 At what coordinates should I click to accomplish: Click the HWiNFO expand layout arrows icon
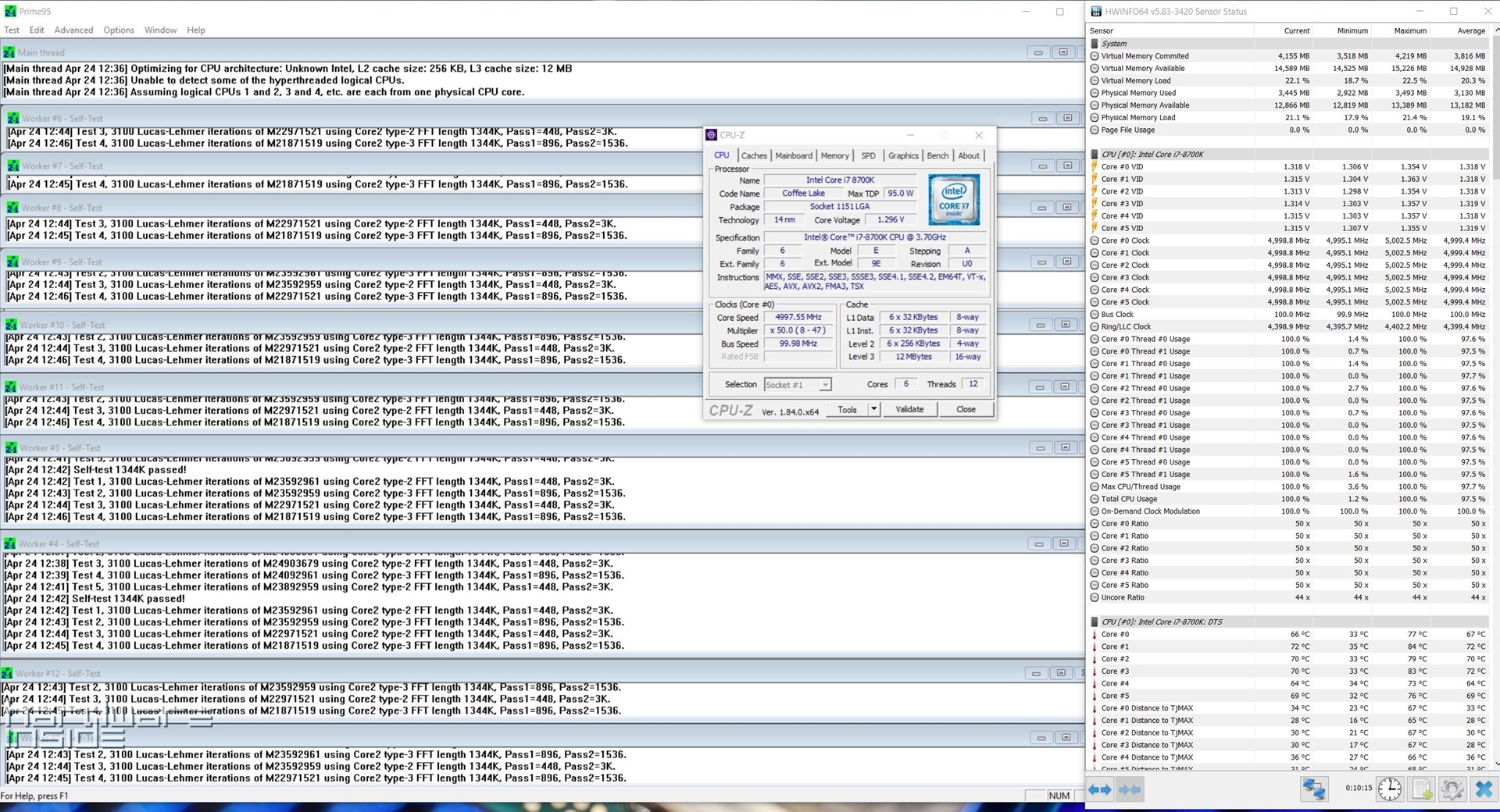(1100, 789)
